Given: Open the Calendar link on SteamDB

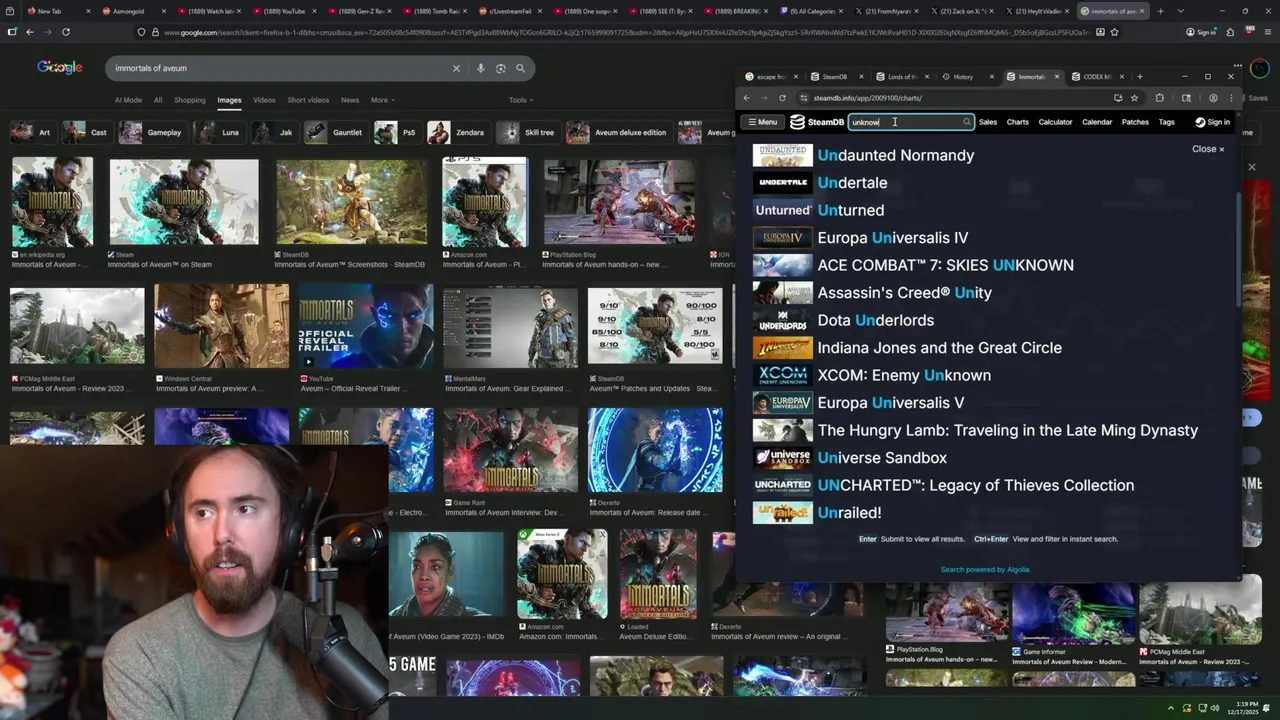Looking at the screenshot, I should [x=1097, y=122].
